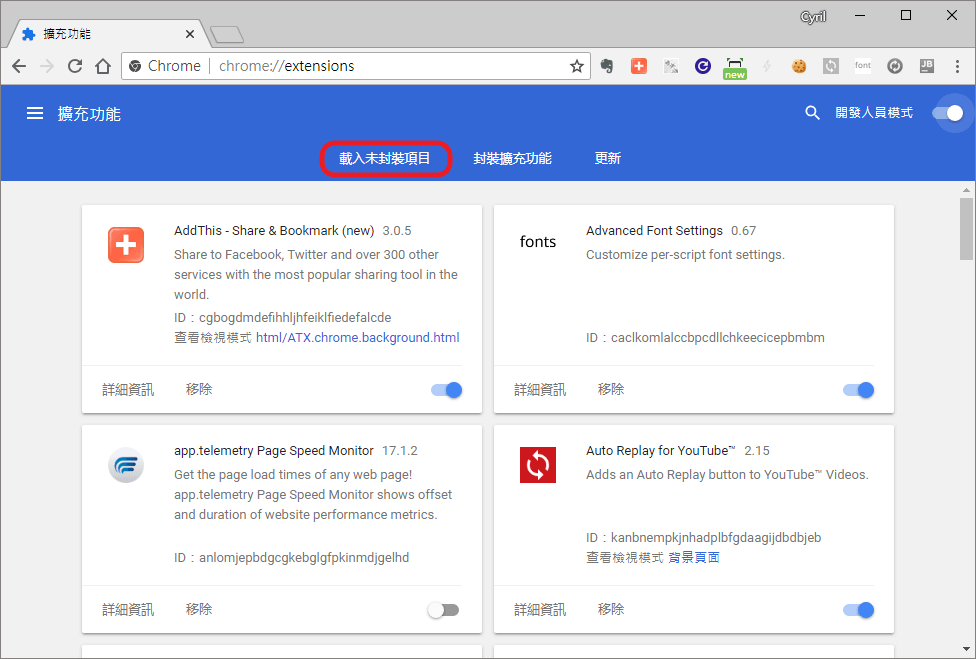Screen dimensions: 976x659
Task: Enable the app.telemetry Page Speed Monitor toggle
Action: [443, 610]
